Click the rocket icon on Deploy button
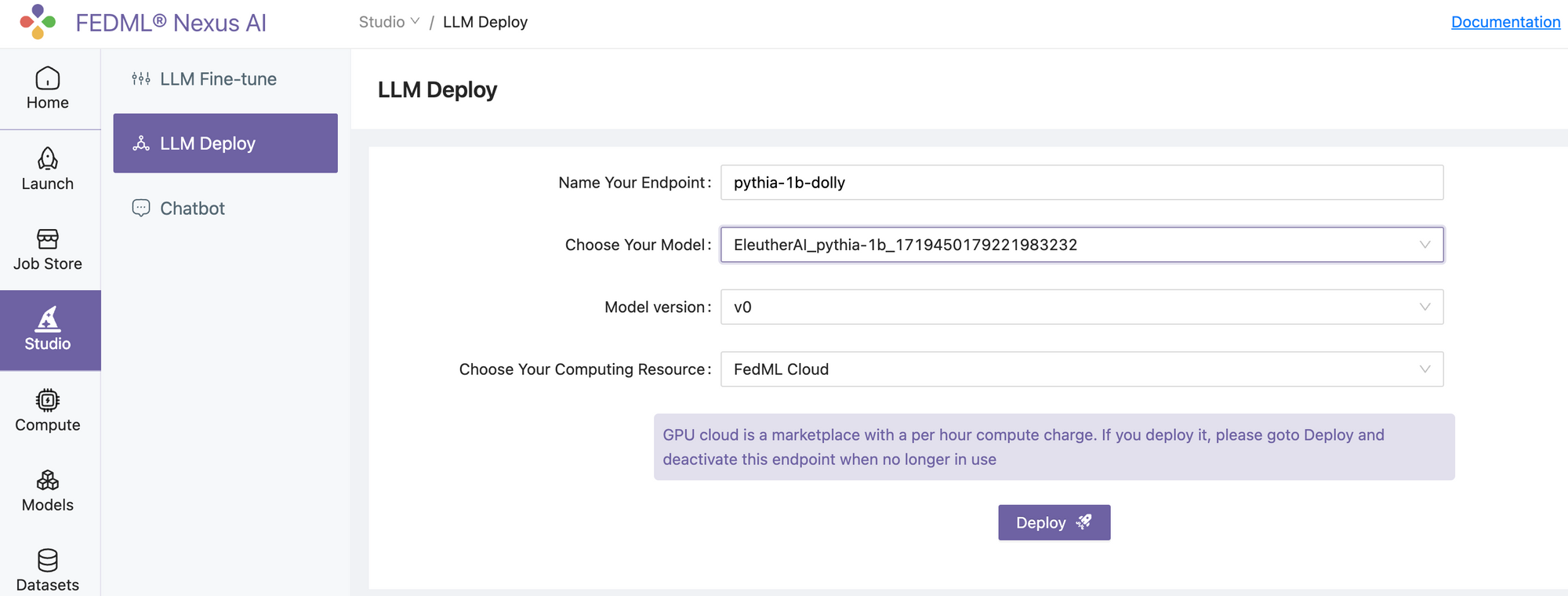The height and width of the screenshot is (596, 1568). pos(1083,522)
